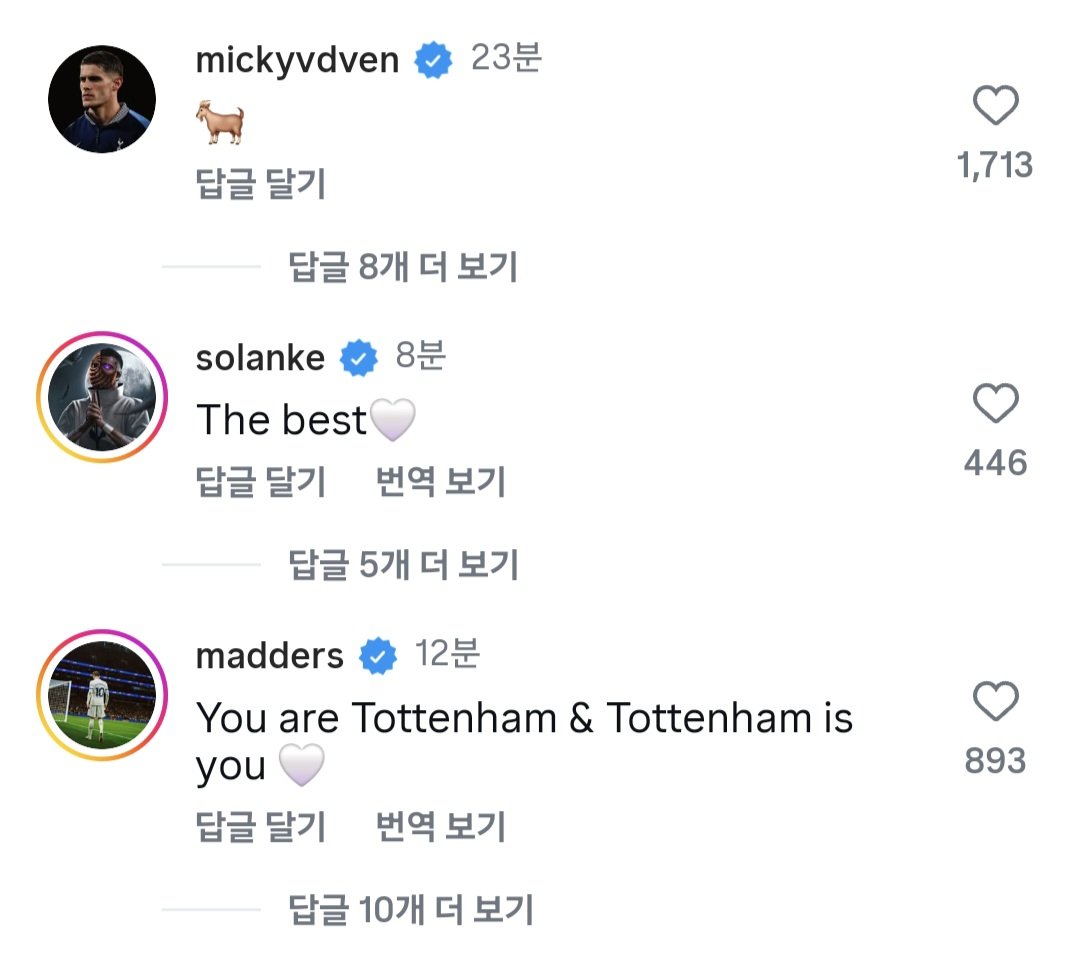Expand 10 more replies under madders
Image resolution: width=1080 pixels, height=957 pixels.
coord(411,910)
